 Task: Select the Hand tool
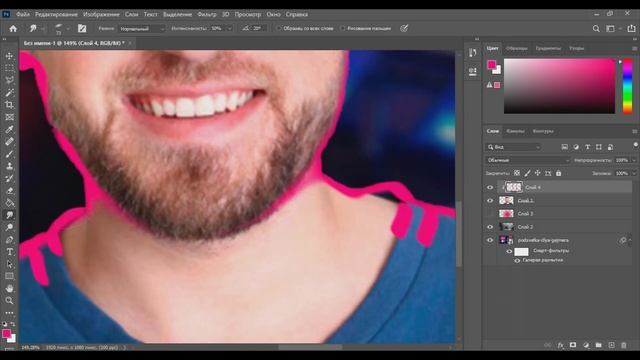point(9,289)
